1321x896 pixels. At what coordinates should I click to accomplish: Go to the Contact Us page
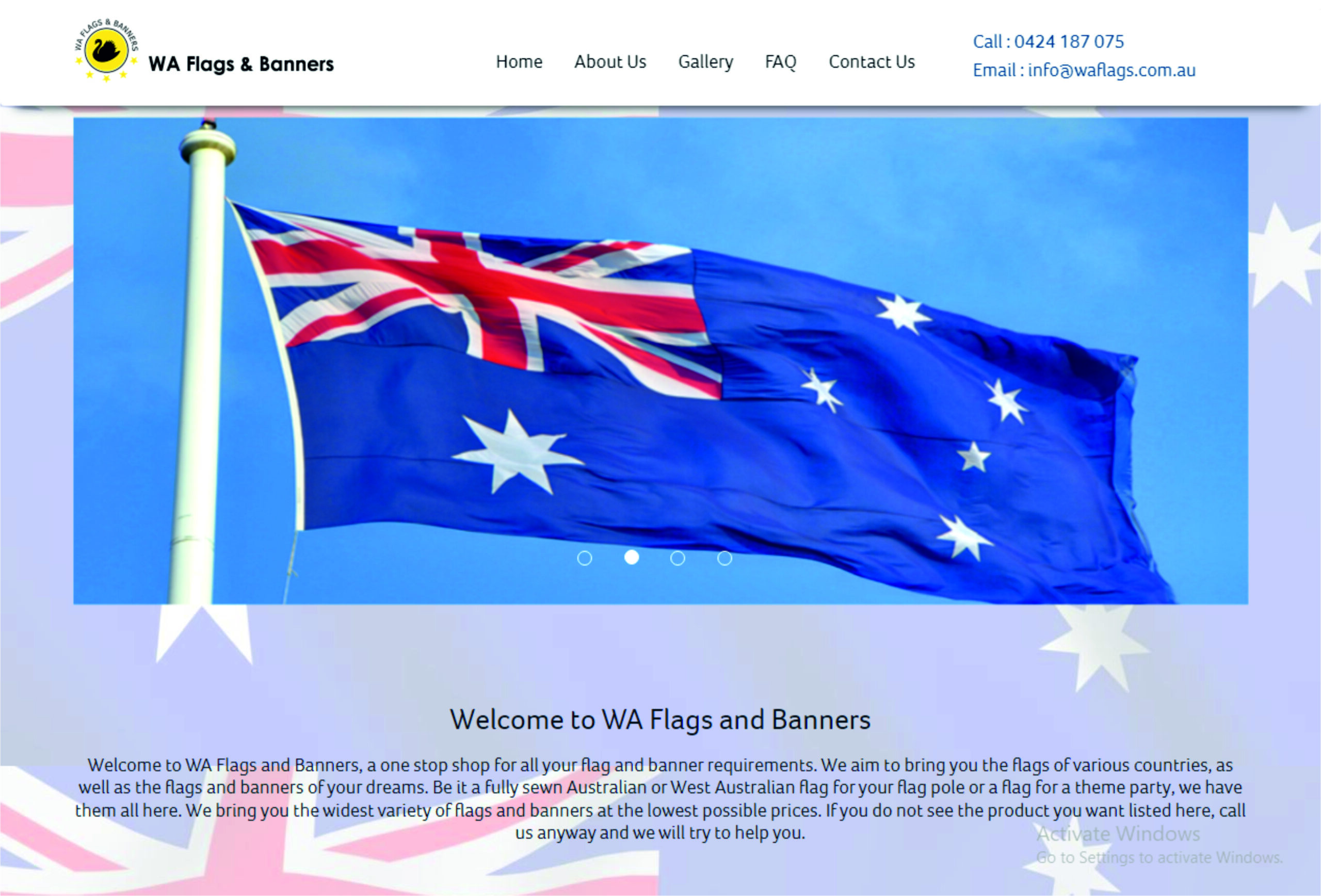(872, 62)
